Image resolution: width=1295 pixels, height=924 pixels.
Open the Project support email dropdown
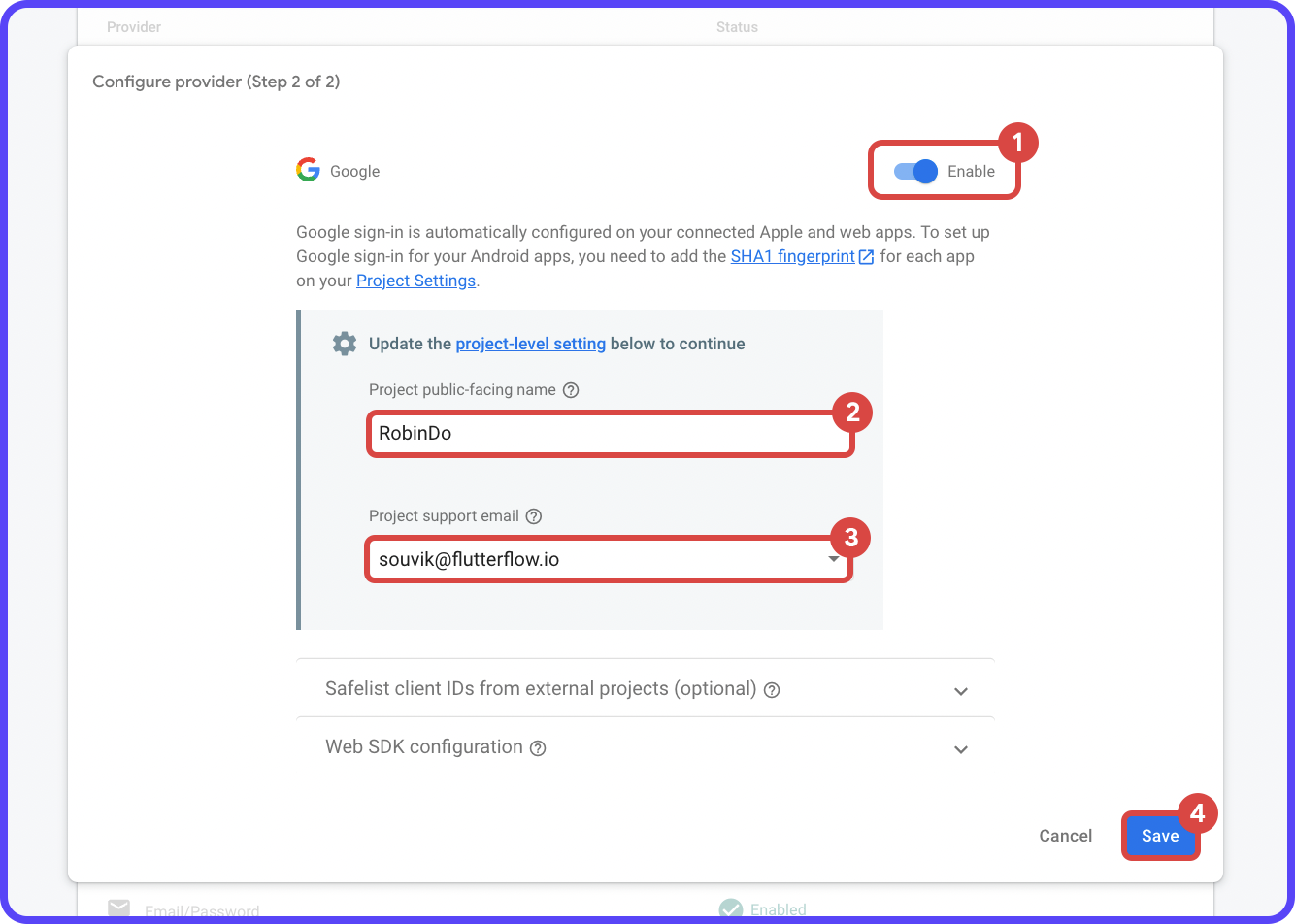click(x=833, y=559)
